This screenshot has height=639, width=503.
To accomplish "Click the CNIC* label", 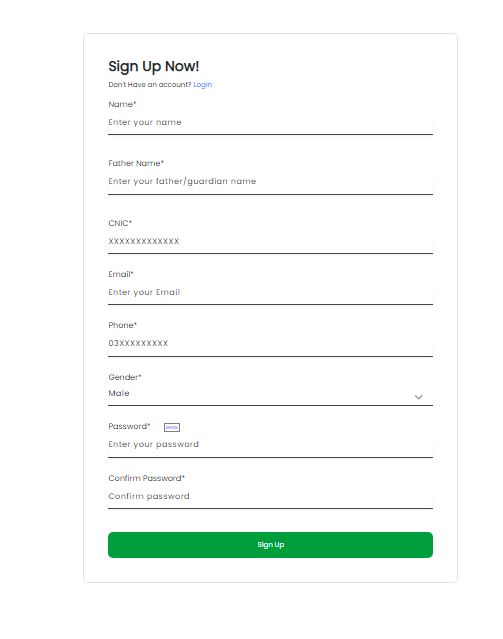I will (120, 223).
